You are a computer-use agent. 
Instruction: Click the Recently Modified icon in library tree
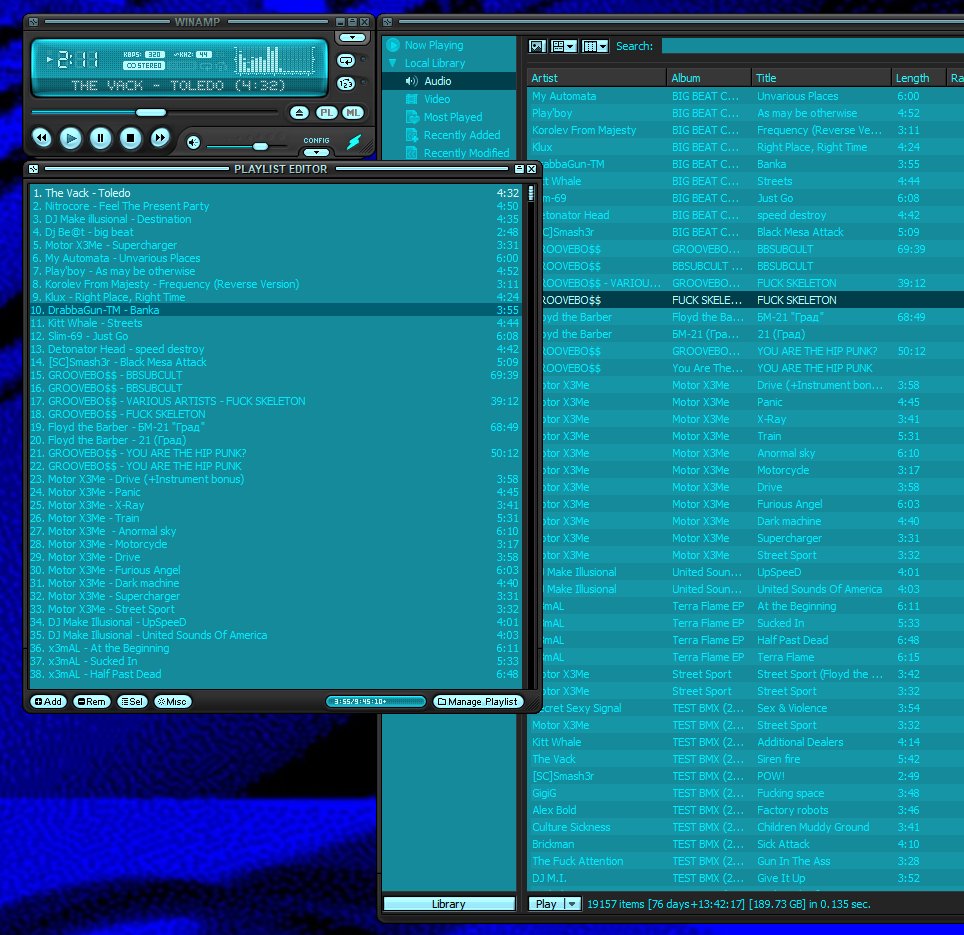tap(412, 153)
